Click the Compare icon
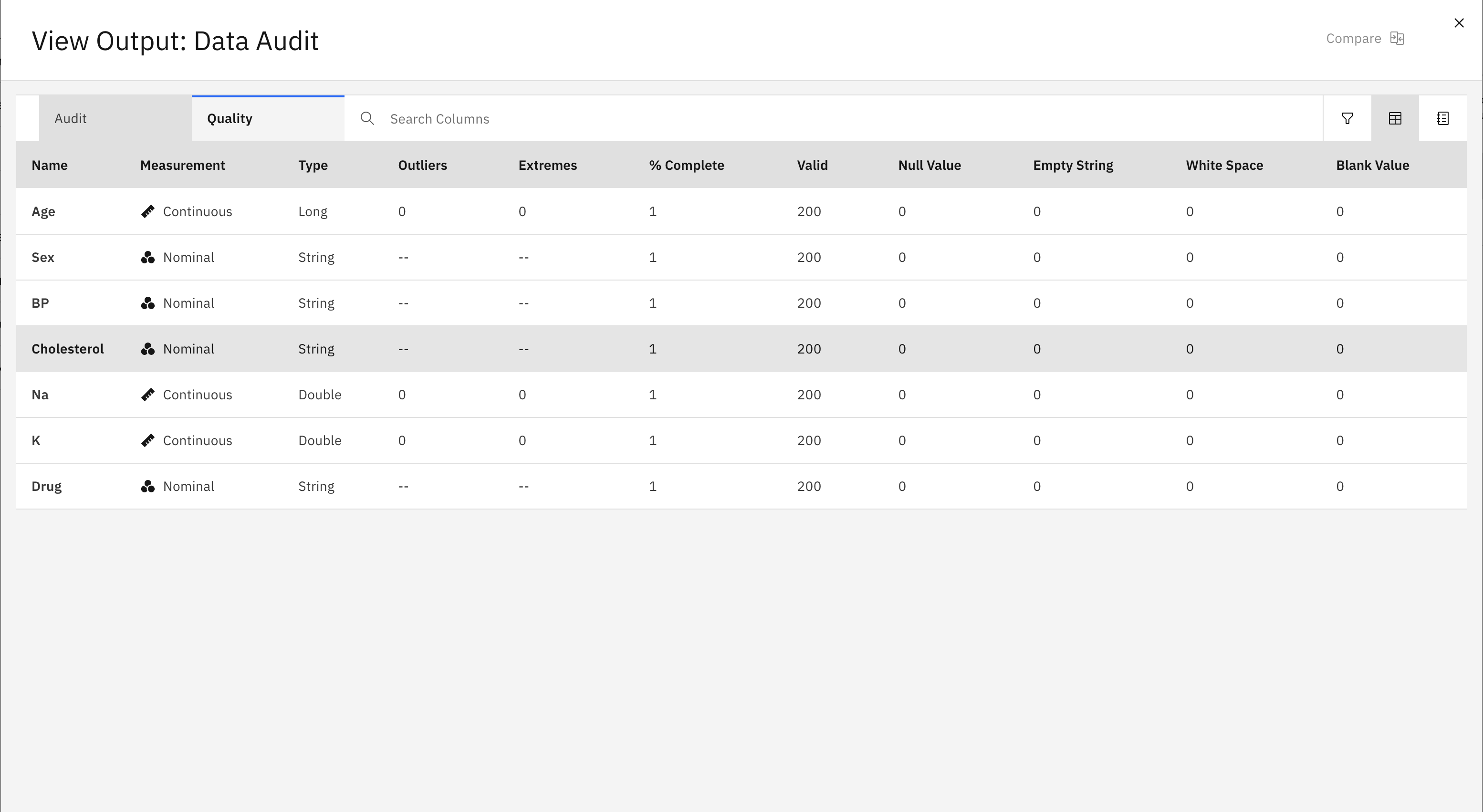 click(x=1397, y=39)
